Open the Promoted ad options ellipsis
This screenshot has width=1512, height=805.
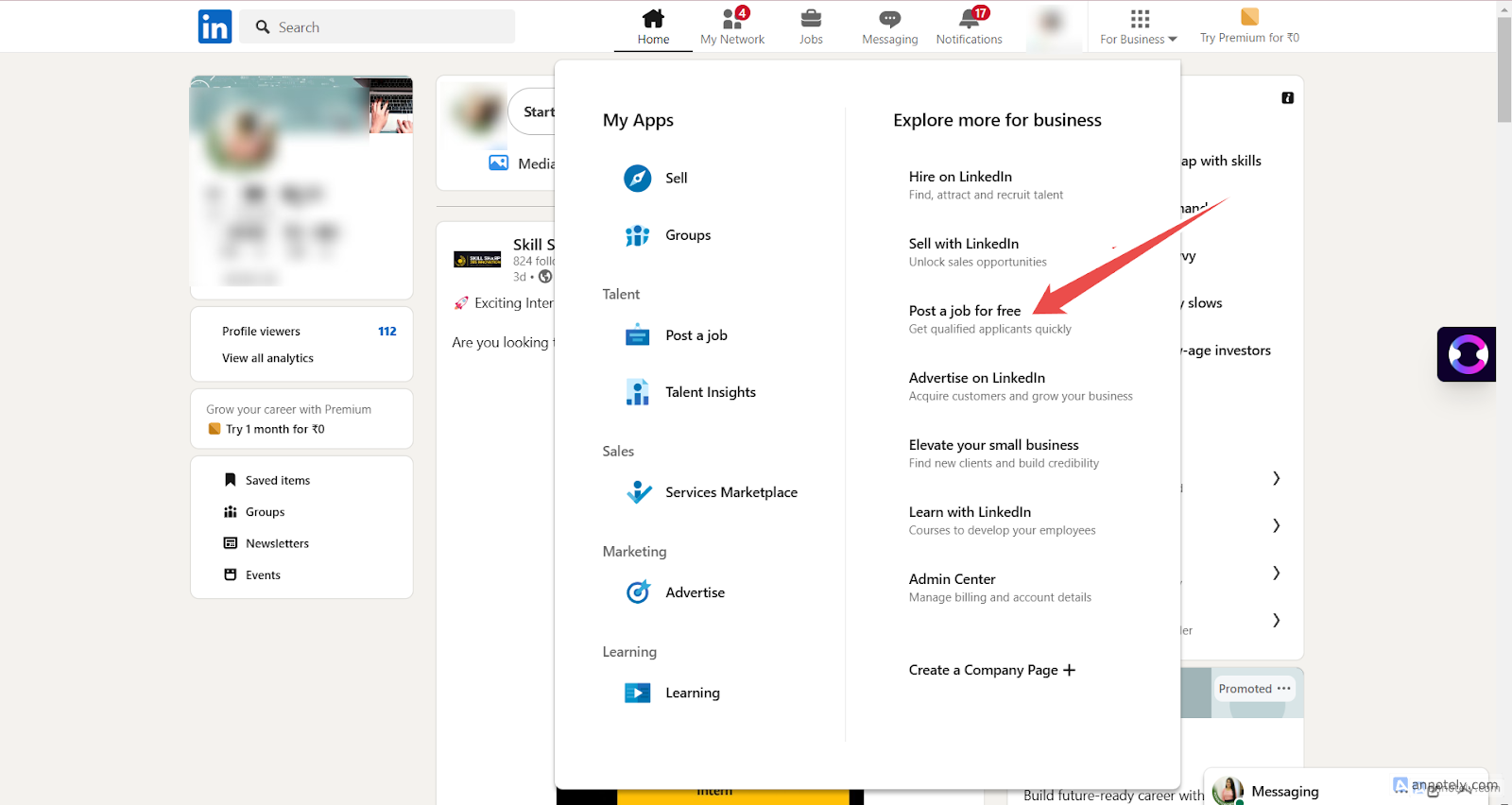pos(1283,689)
